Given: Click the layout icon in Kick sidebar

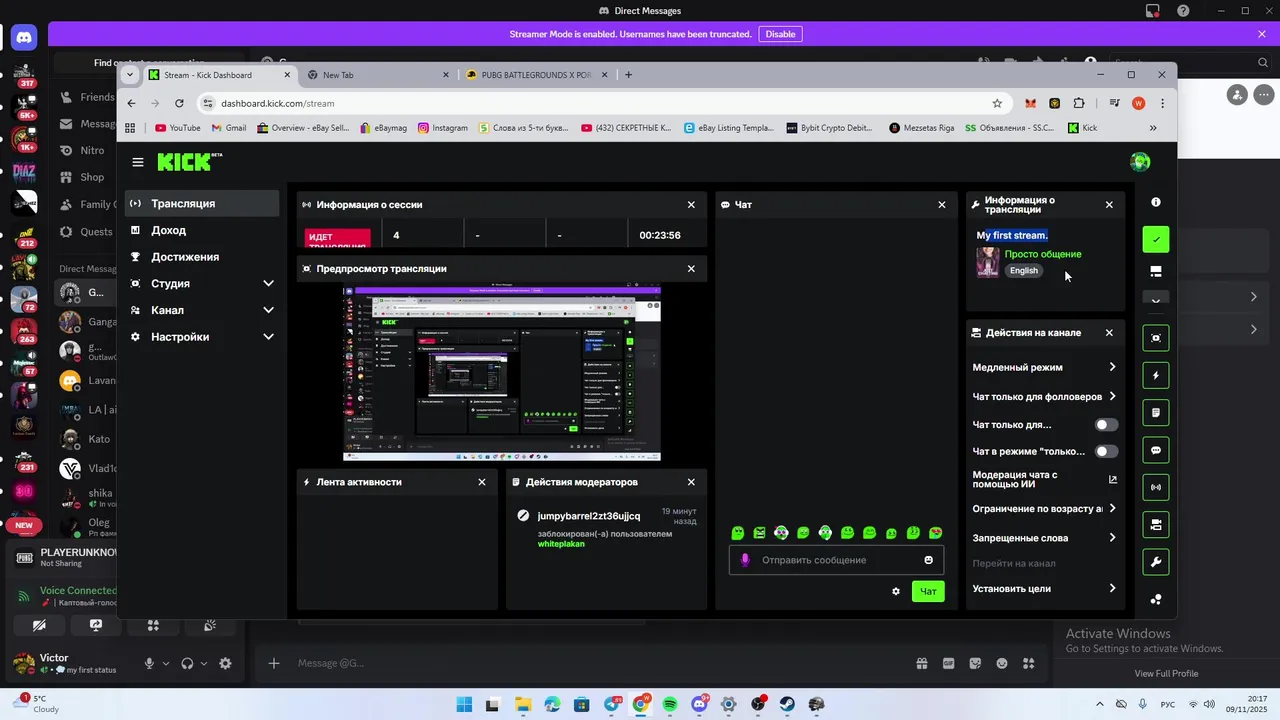Looking at the screenshot, I should coord(1156,271).
